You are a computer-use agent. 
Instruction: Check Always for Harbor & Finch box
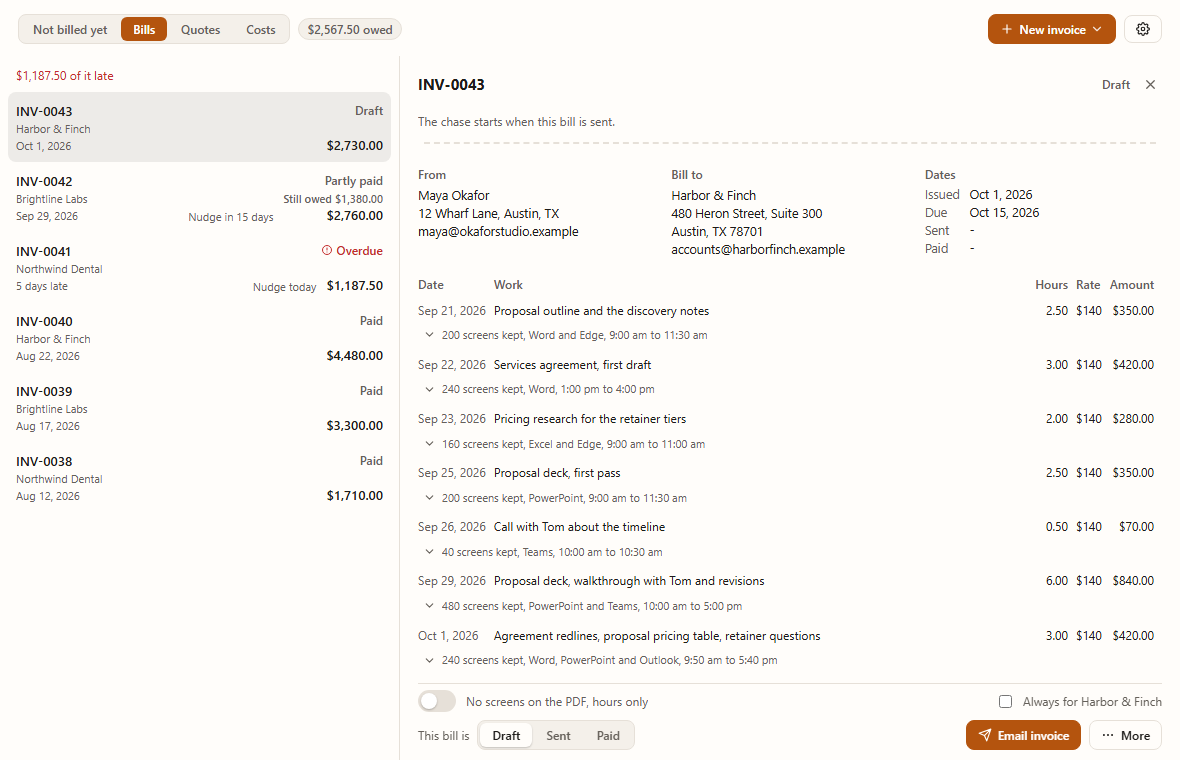click(x=1005, y=701)
